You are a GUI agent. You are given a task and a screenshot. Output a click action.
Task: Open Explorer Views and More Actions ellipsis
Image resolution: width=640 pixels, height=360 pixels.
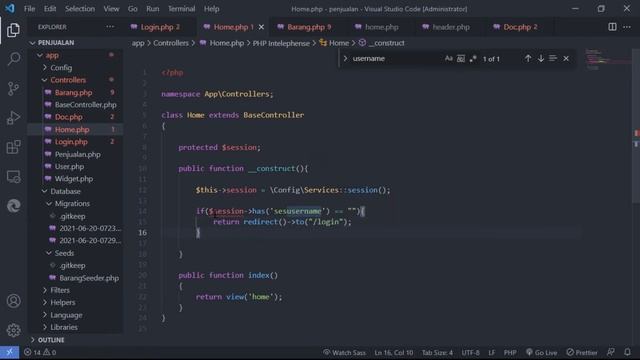pyautogui.click(x=110, y=27)
